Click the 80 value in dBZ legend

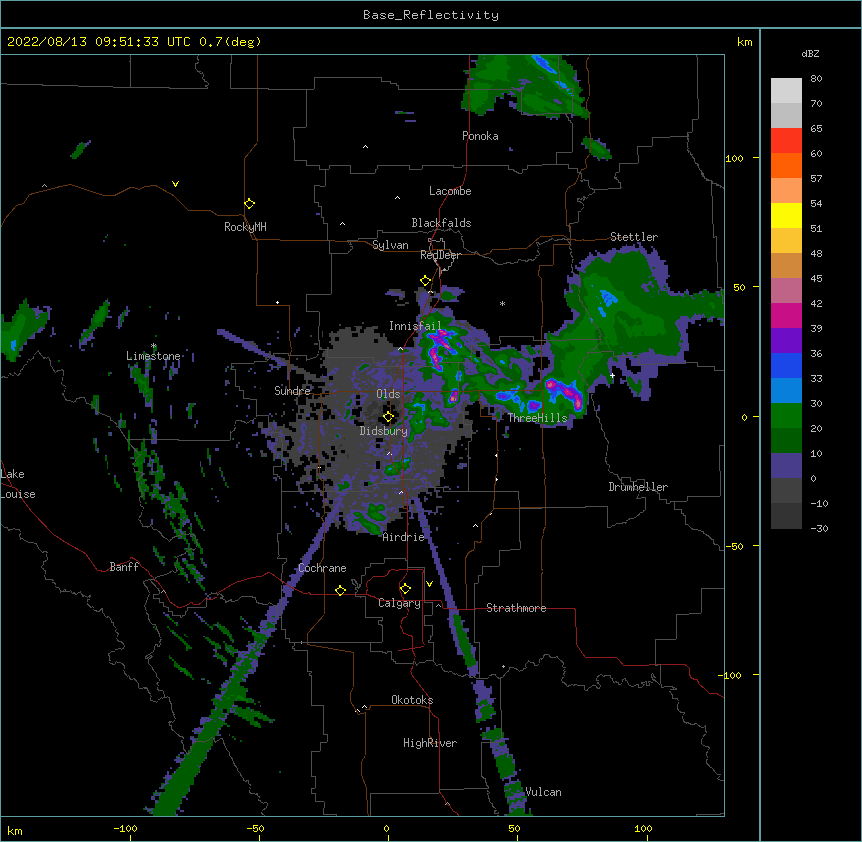pyautogui.click(x=816, y=79)
